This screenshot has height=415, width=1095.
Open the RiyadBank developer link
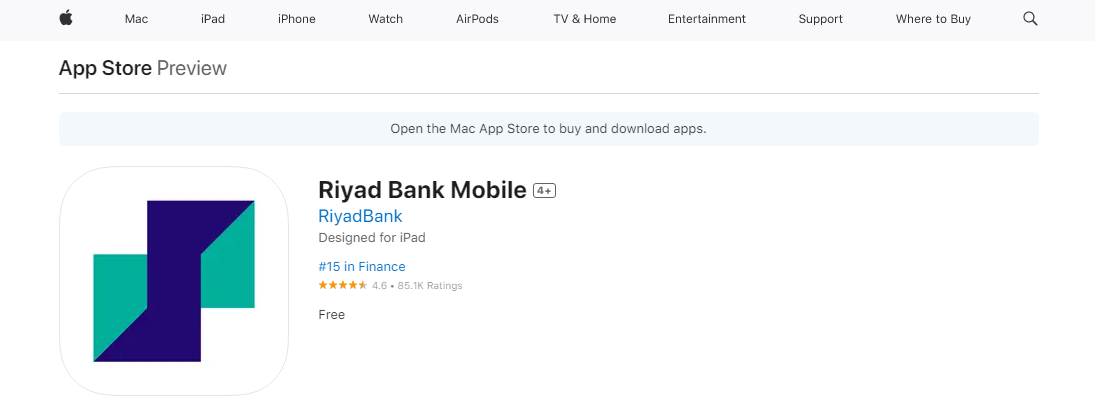click(360, 216)
